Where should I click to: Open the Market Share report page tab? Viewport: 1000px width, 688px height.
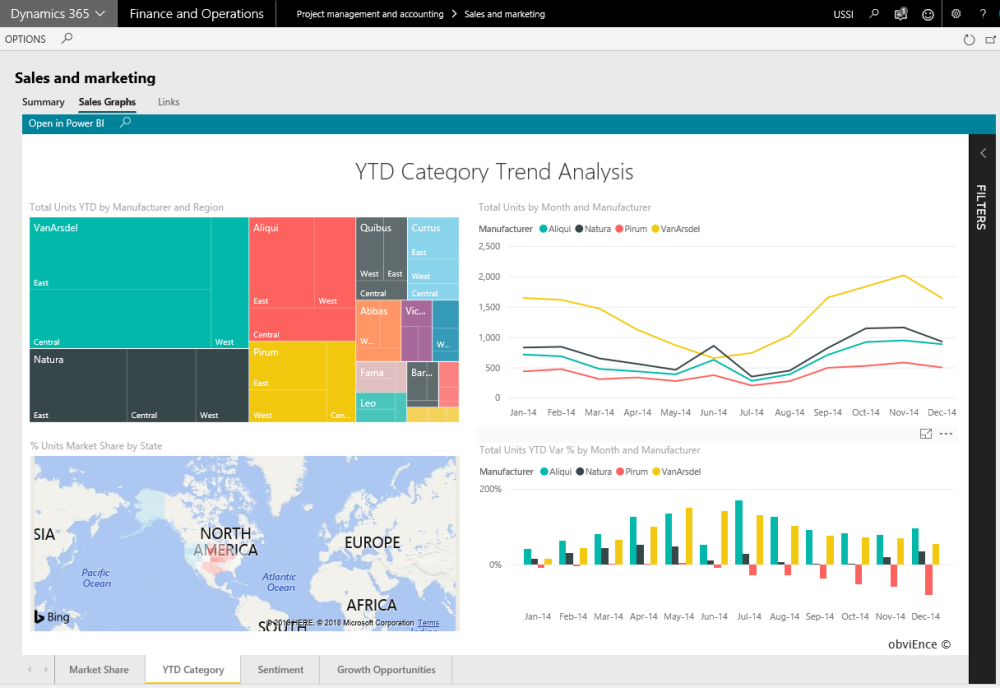99,670
